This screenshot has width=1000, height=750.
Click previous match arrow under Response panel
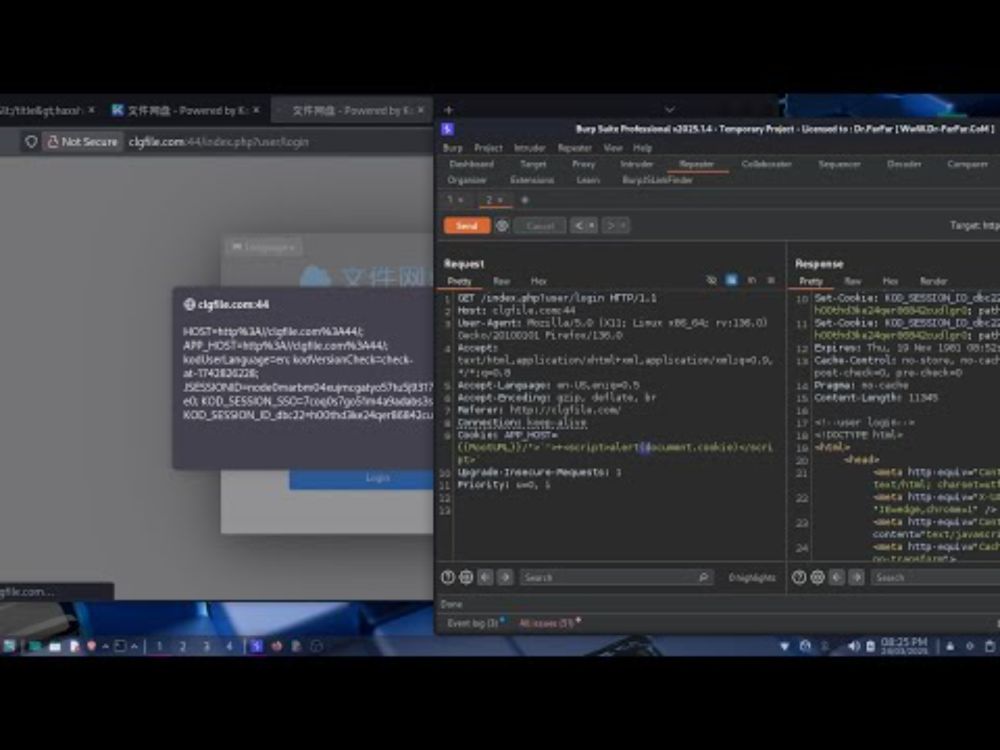point(837,577)
